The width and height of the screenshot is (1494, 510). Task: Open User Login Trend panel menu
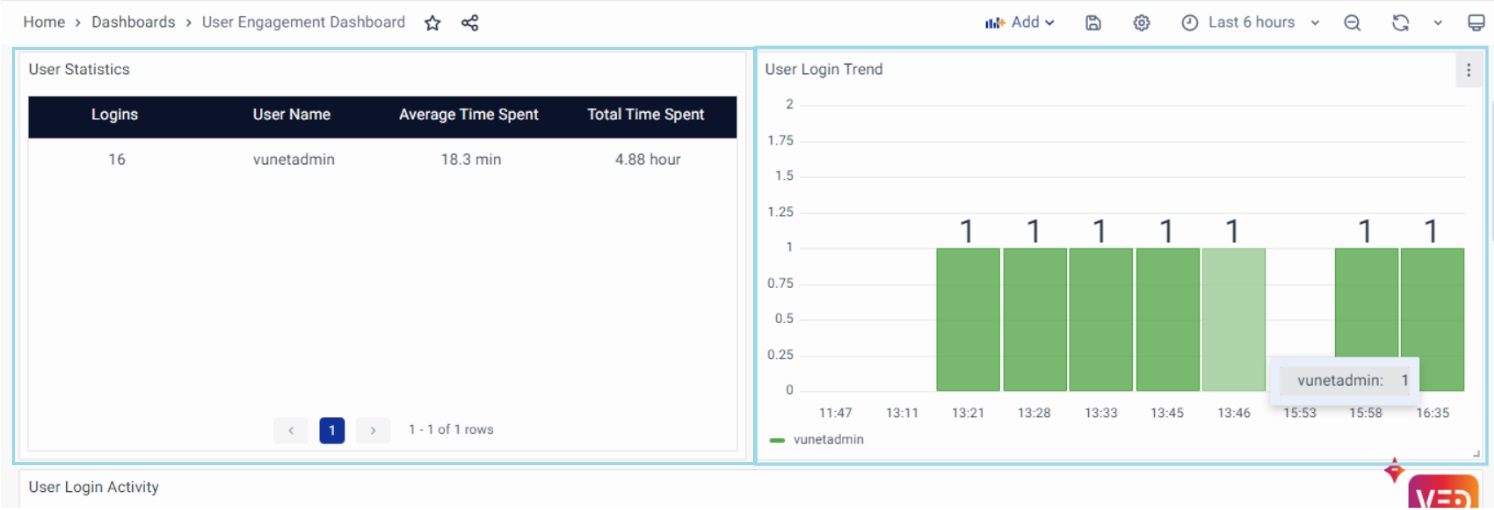tap(1468, 70)
